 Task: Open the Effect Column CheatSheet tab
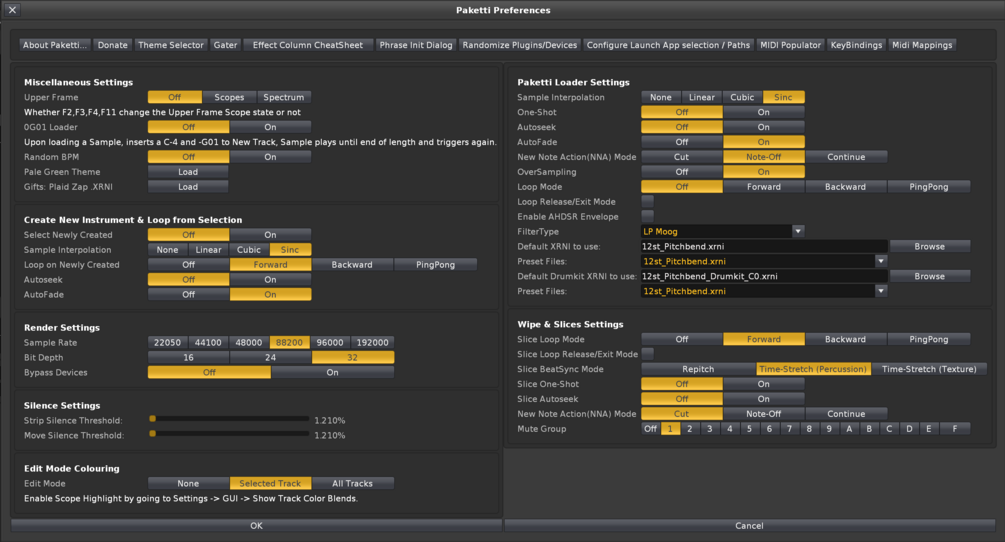[308, 45]
